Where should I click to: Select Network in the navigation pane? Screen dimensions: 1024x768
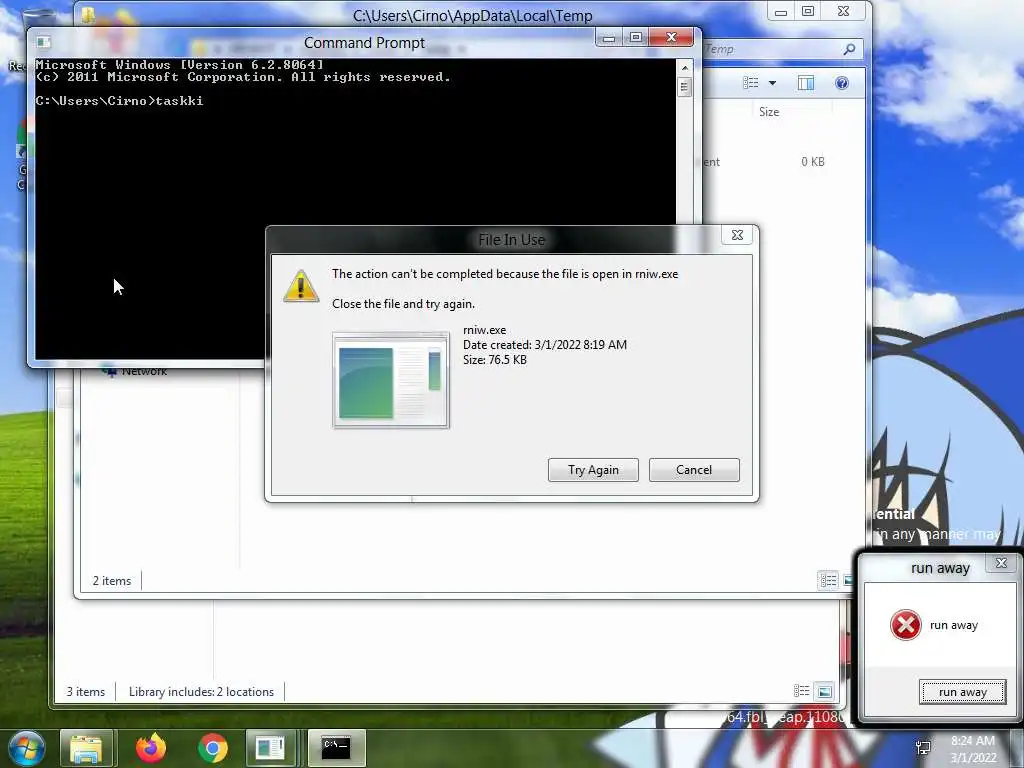(x=144, y=371)
